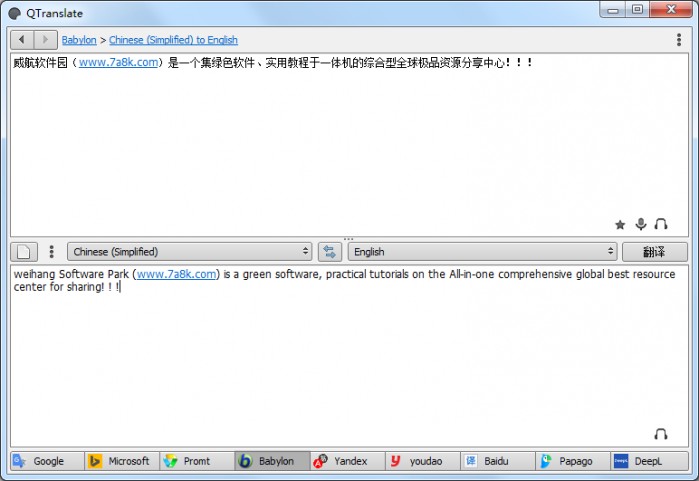
Task: Switch to Papago translation service
Action: [x=572, y=461]
